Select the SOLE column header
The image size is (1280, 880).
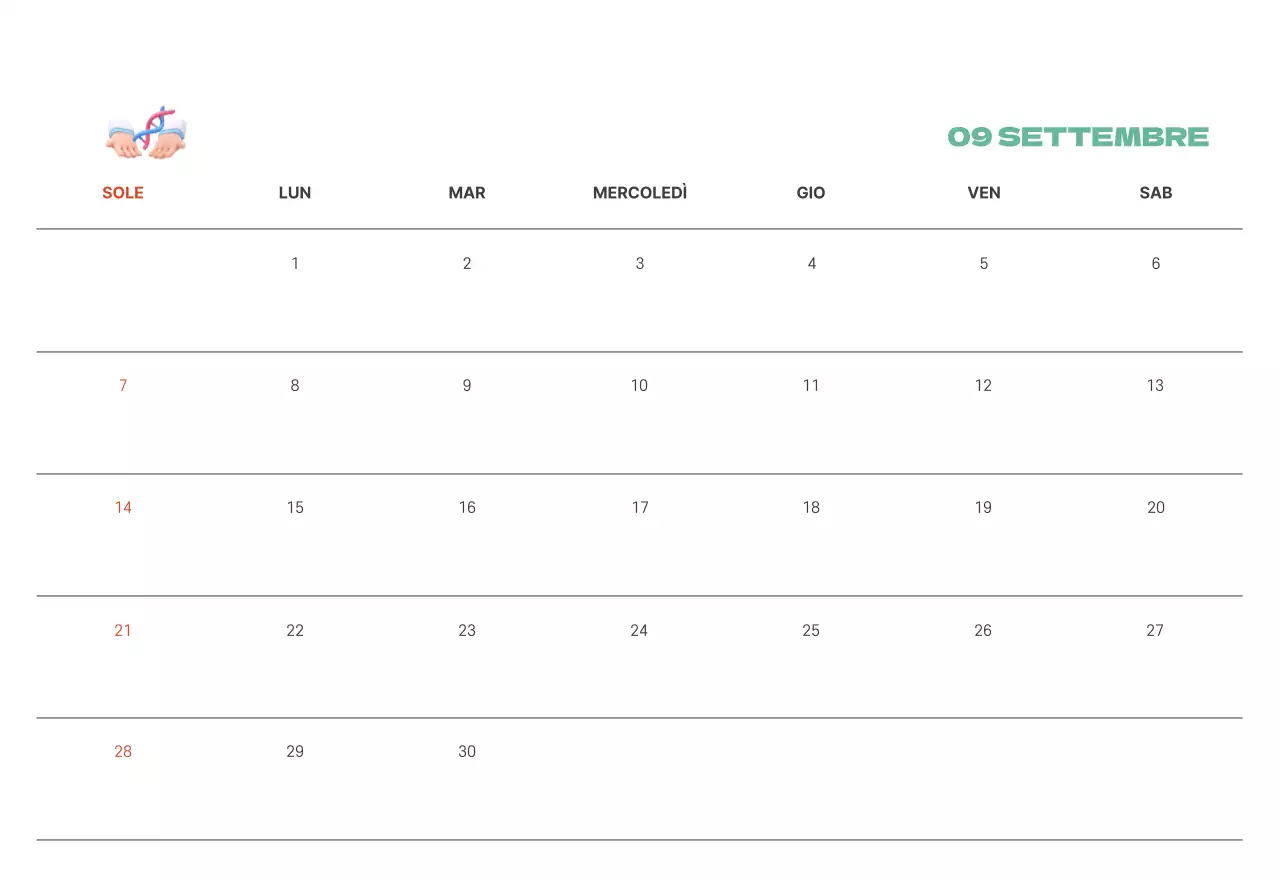(123, 193)
